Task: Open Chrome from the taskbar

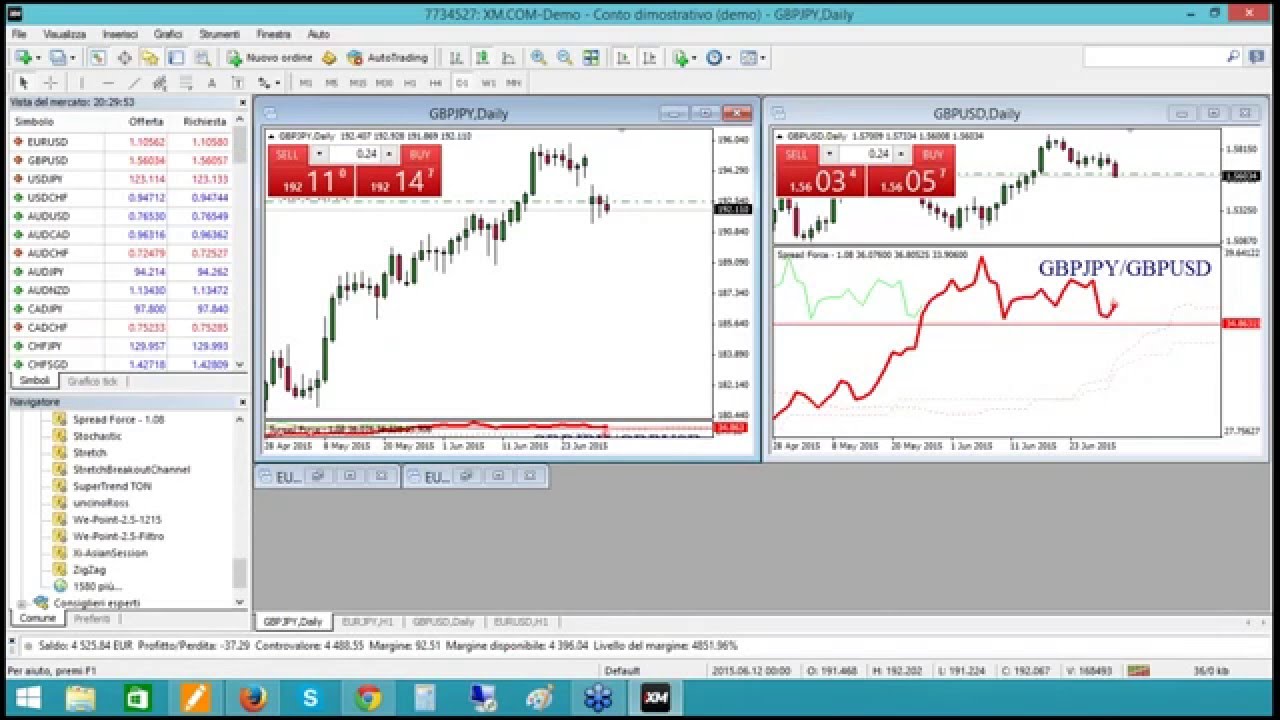Action: click(367, 698)
